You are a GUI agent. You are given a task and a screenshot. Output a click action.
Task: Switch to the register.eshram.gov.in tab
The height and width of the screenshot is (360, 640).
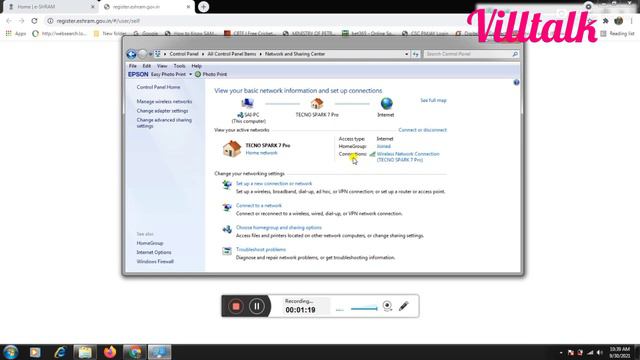[147, 7]
